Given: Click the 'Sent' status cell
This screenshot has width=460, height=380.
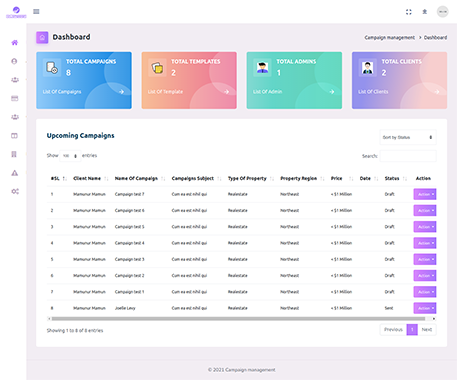Looking at the screenshot, I should [x=389, y=308].
